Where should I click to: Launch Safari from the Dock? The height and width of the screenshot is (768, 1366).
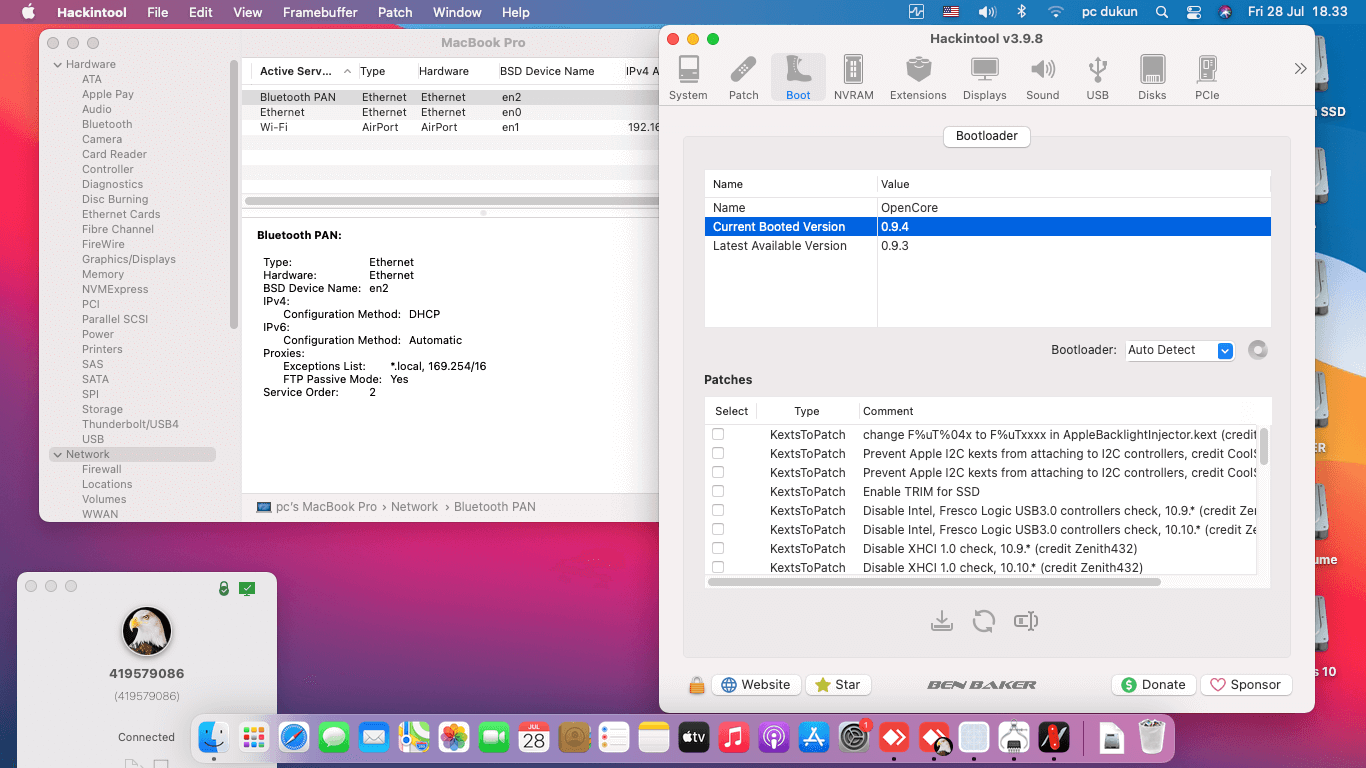click(294, 738)
